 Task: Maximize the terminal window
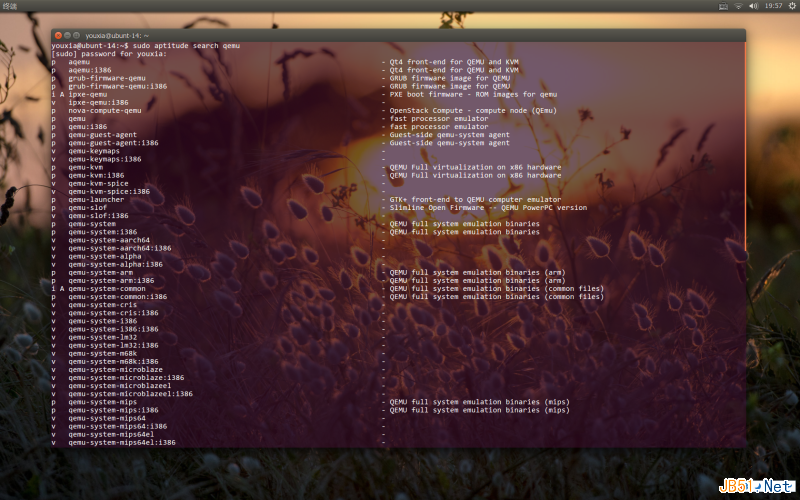77,35
